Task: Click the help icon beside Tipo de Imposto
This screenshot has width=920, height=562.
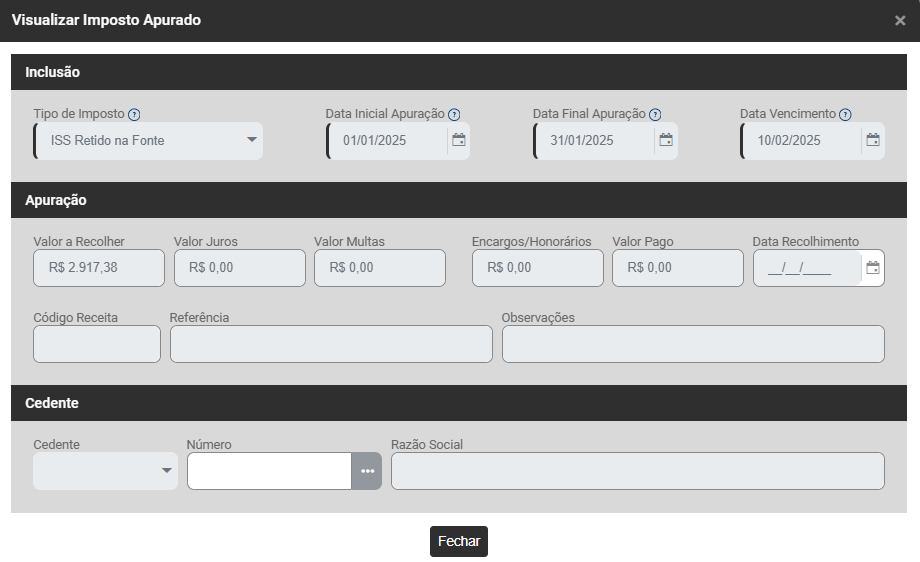Action: click(134, 114)
